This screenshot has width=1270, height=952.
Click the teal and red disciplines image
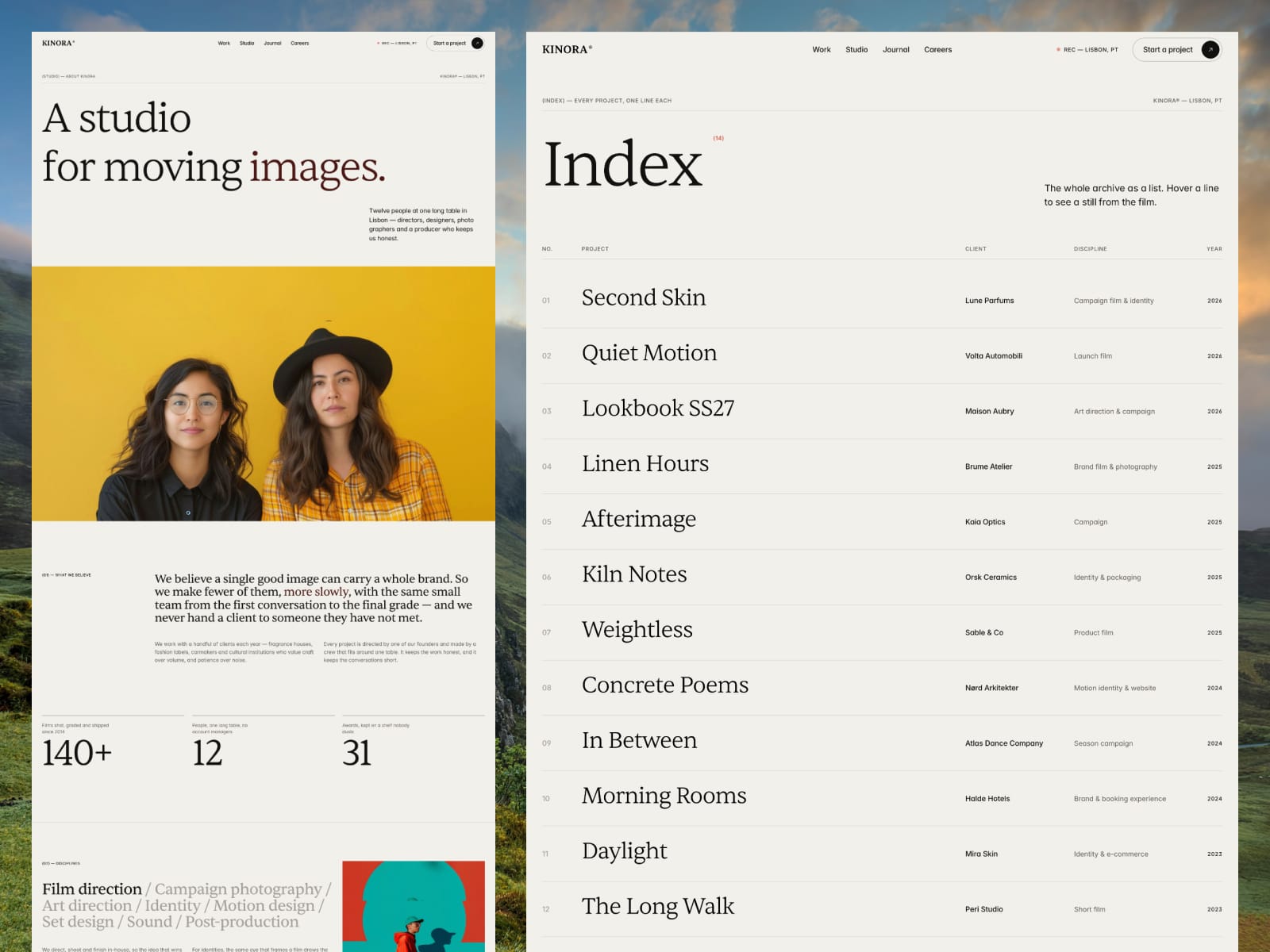pyautogui.click(x=414, y=906)
